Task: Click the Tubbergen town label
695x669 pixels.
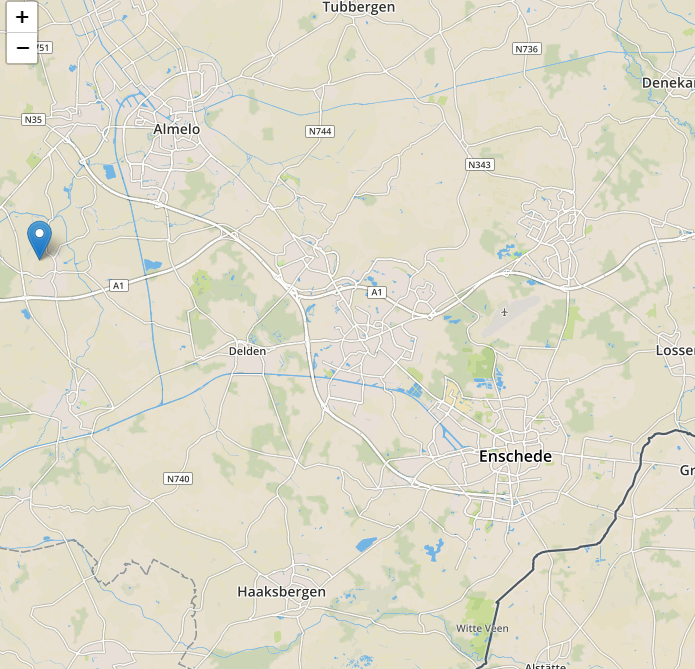Action: click(359, 8)
